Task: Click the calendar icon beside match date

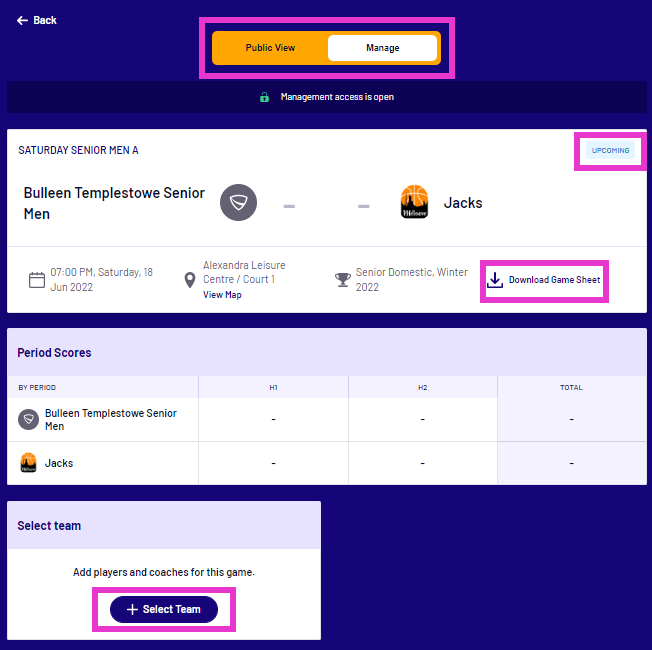Action: pyautogui.click(x=36, y=280)
